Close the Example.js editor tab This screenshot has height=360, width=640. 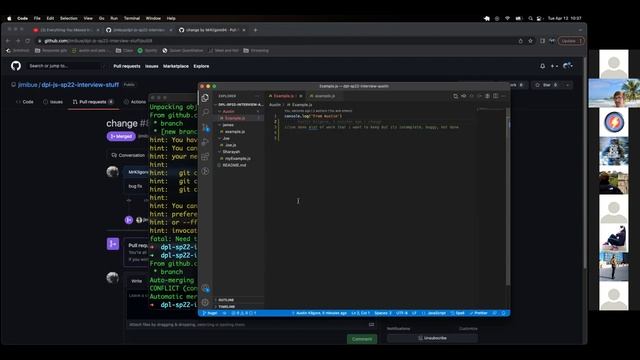pos(301,96)
